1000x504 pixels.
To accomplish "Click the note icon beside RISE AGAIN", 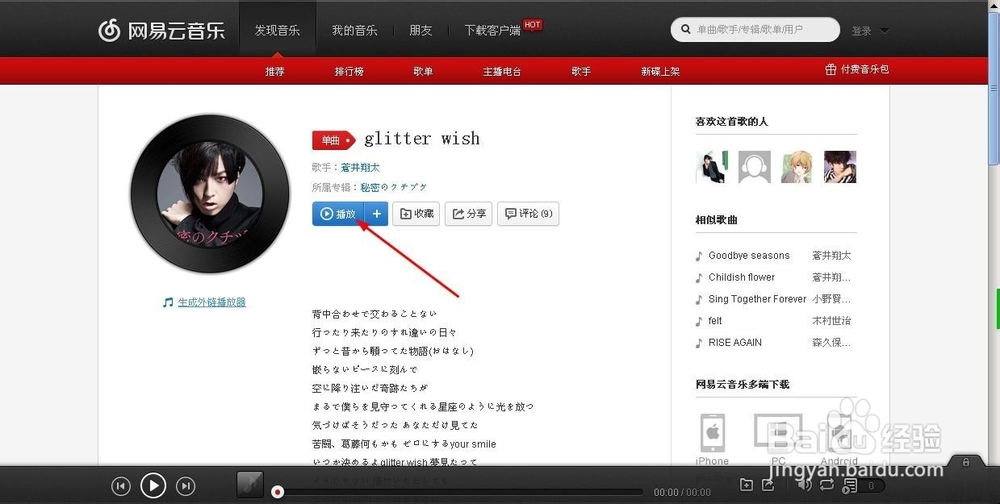I will 699,343.
